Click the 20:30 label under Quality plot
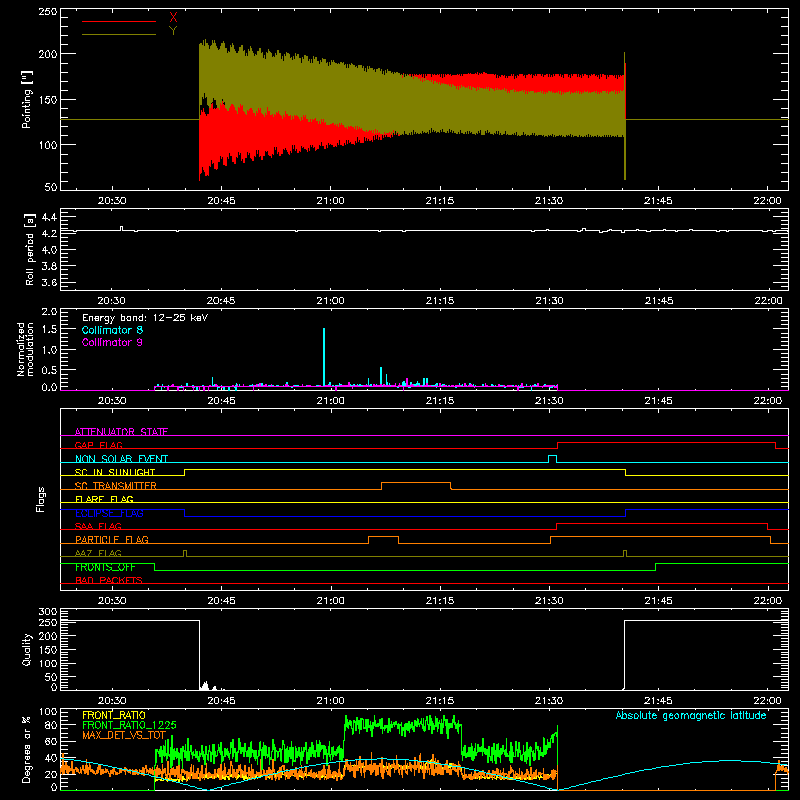Image resolution: width=800 pixels, height=800 pixels. (112, 701)
